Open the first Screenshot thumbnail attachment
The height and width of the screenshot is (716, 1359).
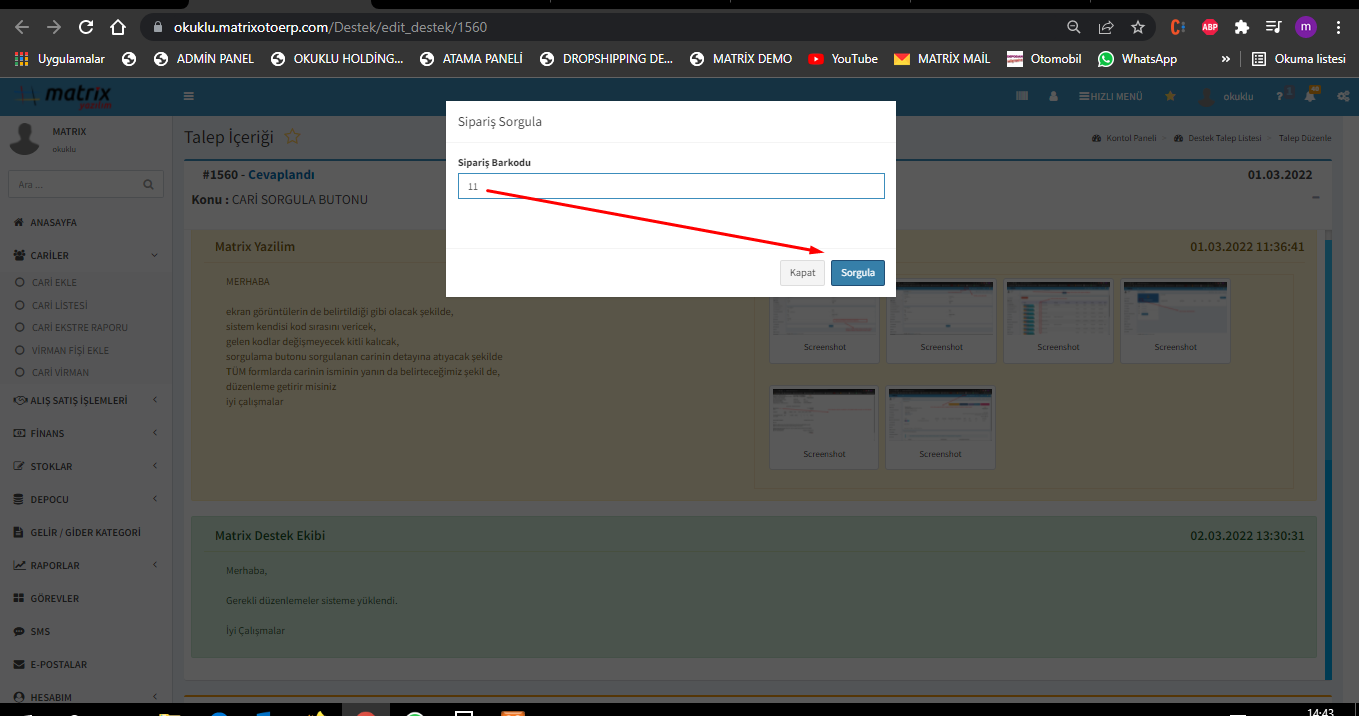coord(824,320)
